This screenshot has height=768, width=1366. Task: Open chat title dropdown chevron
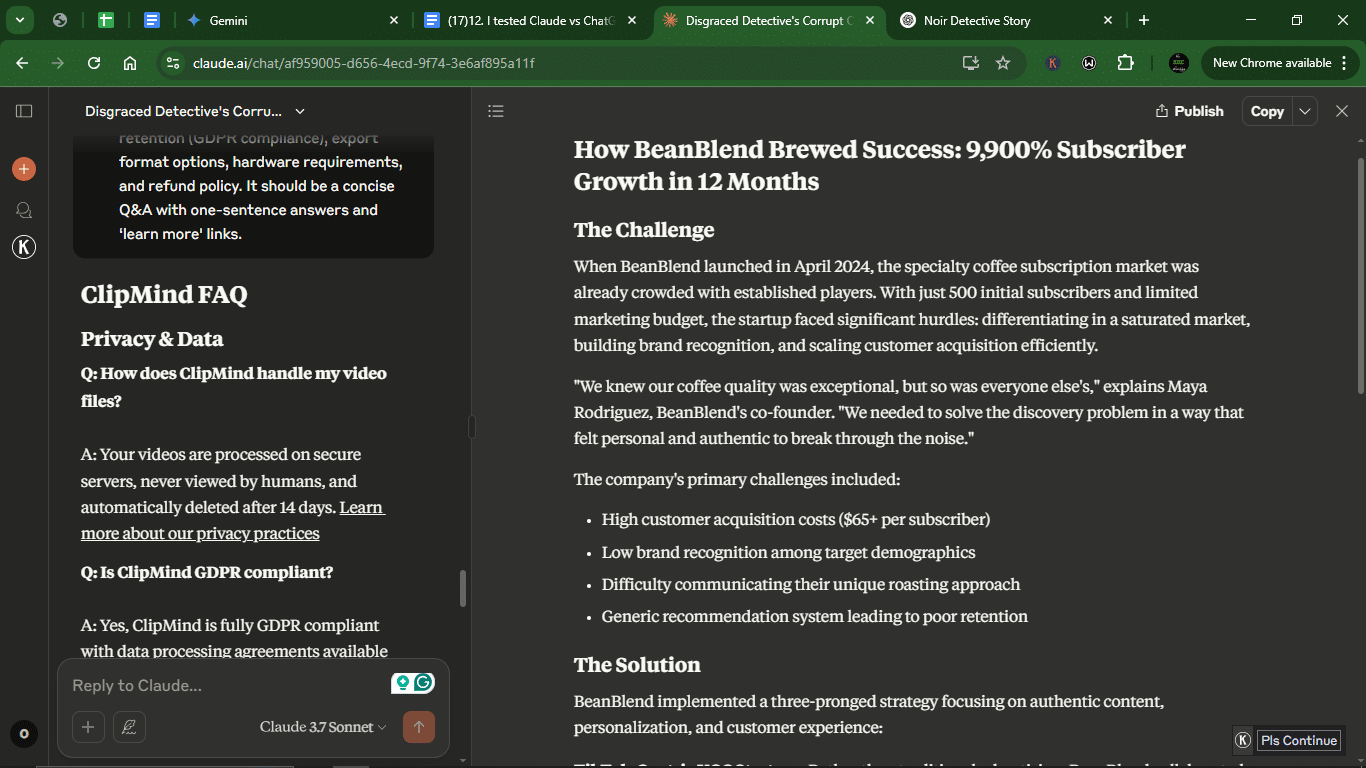[x=300, y=111]
